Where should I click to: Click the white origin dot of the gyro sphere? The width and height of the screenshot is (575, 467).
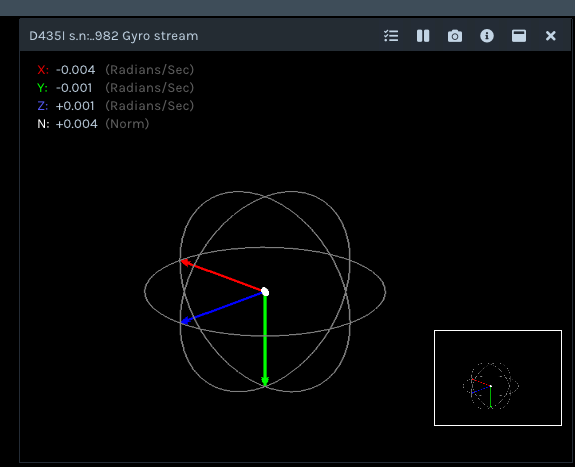coord(265,292)
